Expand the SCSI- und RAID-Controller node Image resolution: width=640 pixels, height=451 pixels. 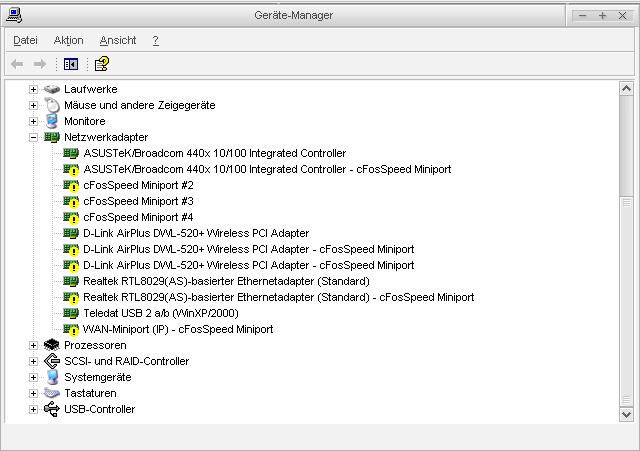click(x=33, y=361)
